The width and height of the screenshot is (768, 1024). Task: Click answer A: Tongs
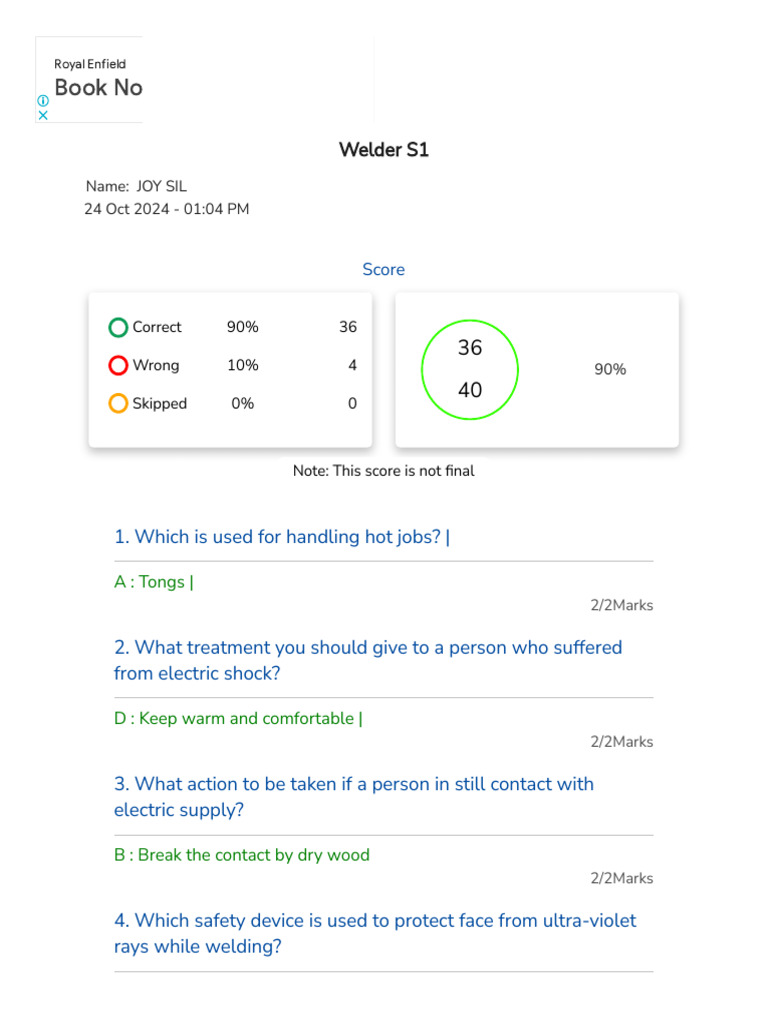[153, 582]
